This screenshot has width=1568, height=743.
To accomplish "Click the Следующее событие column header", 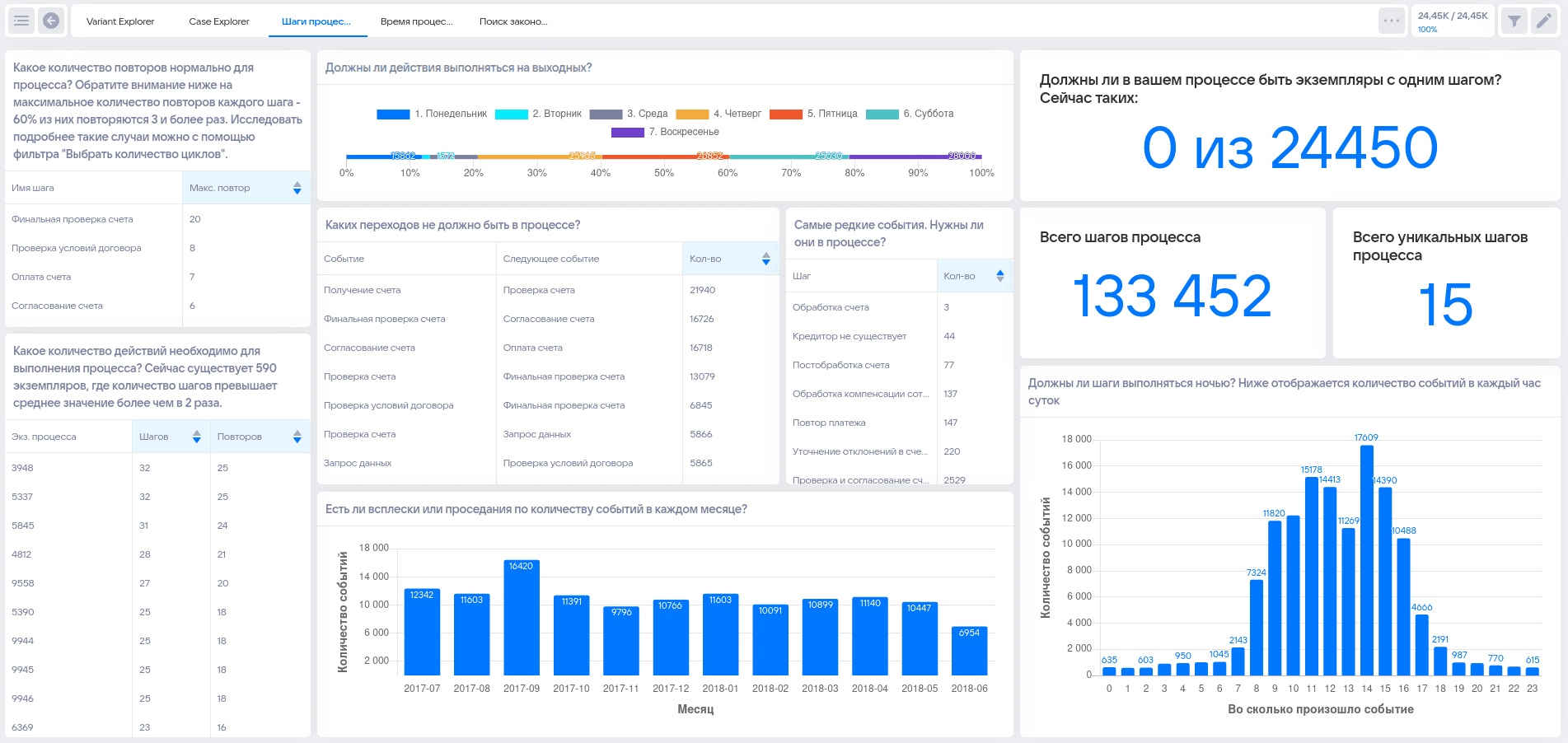I will coord(590,259).
